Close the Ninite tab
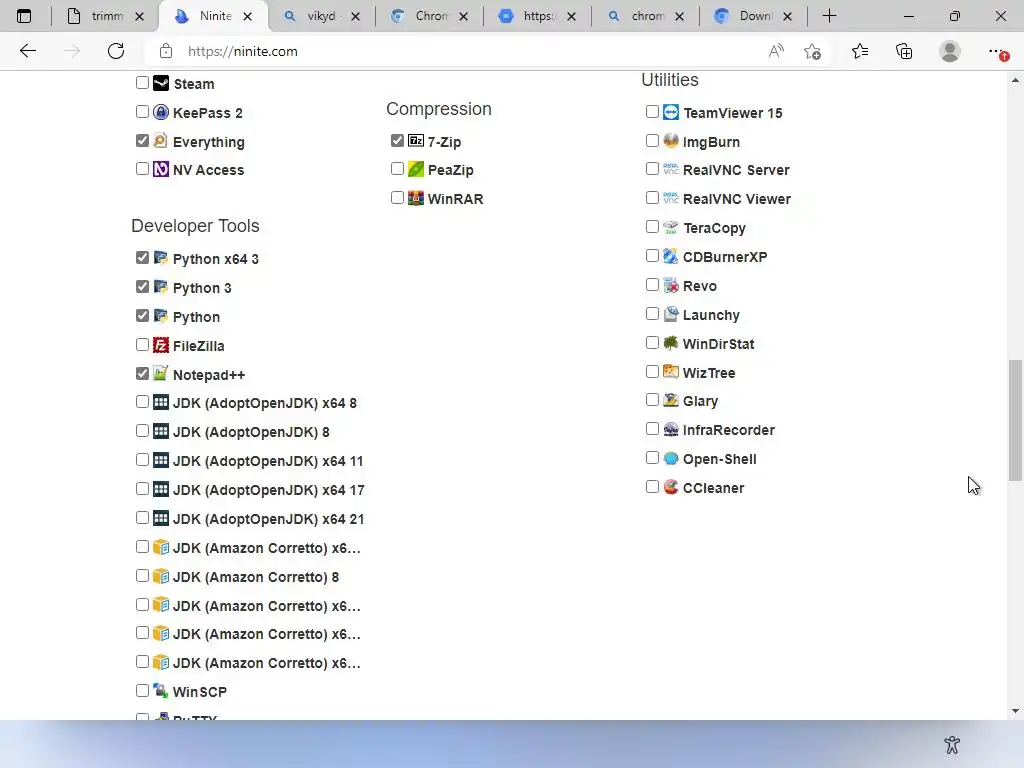This screenshot has width=1024, height=768. point(248,17)
